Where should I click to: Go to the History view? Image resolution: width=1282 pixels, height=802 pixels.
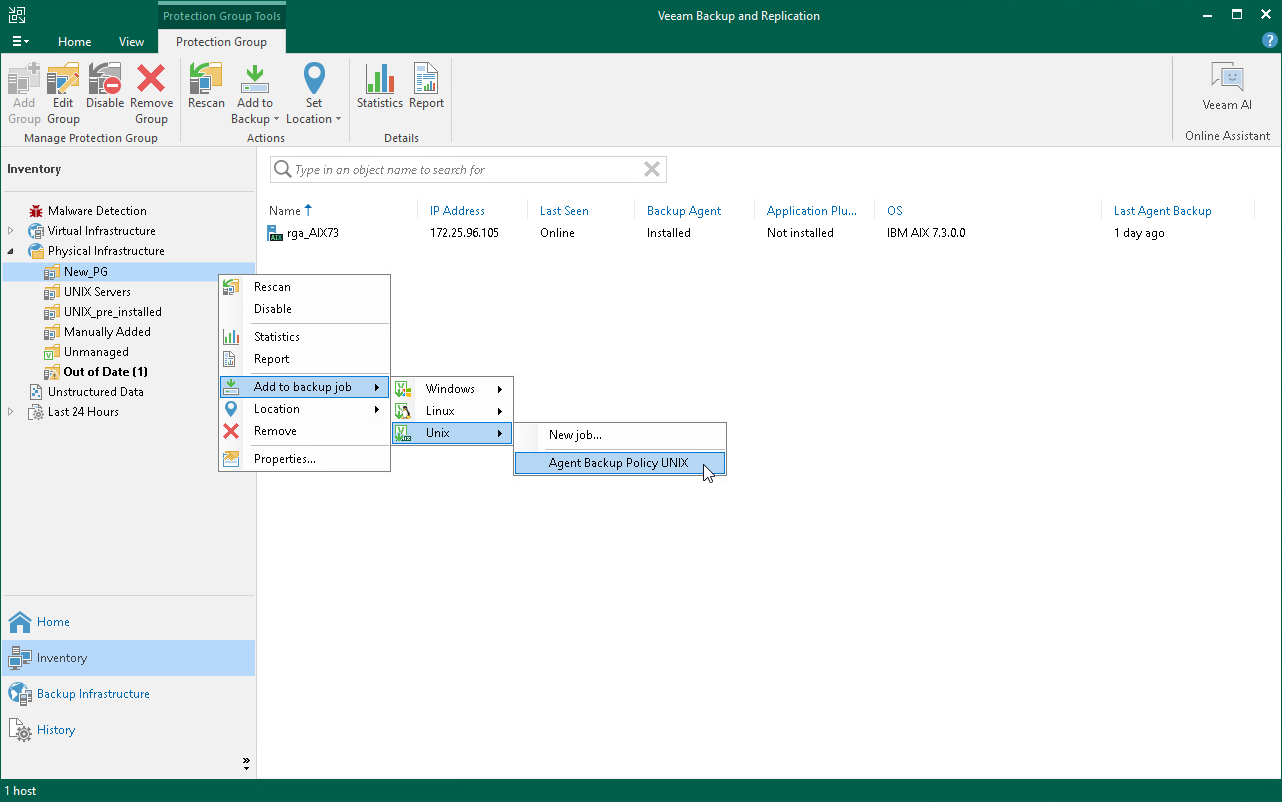[x=56, y=730]
